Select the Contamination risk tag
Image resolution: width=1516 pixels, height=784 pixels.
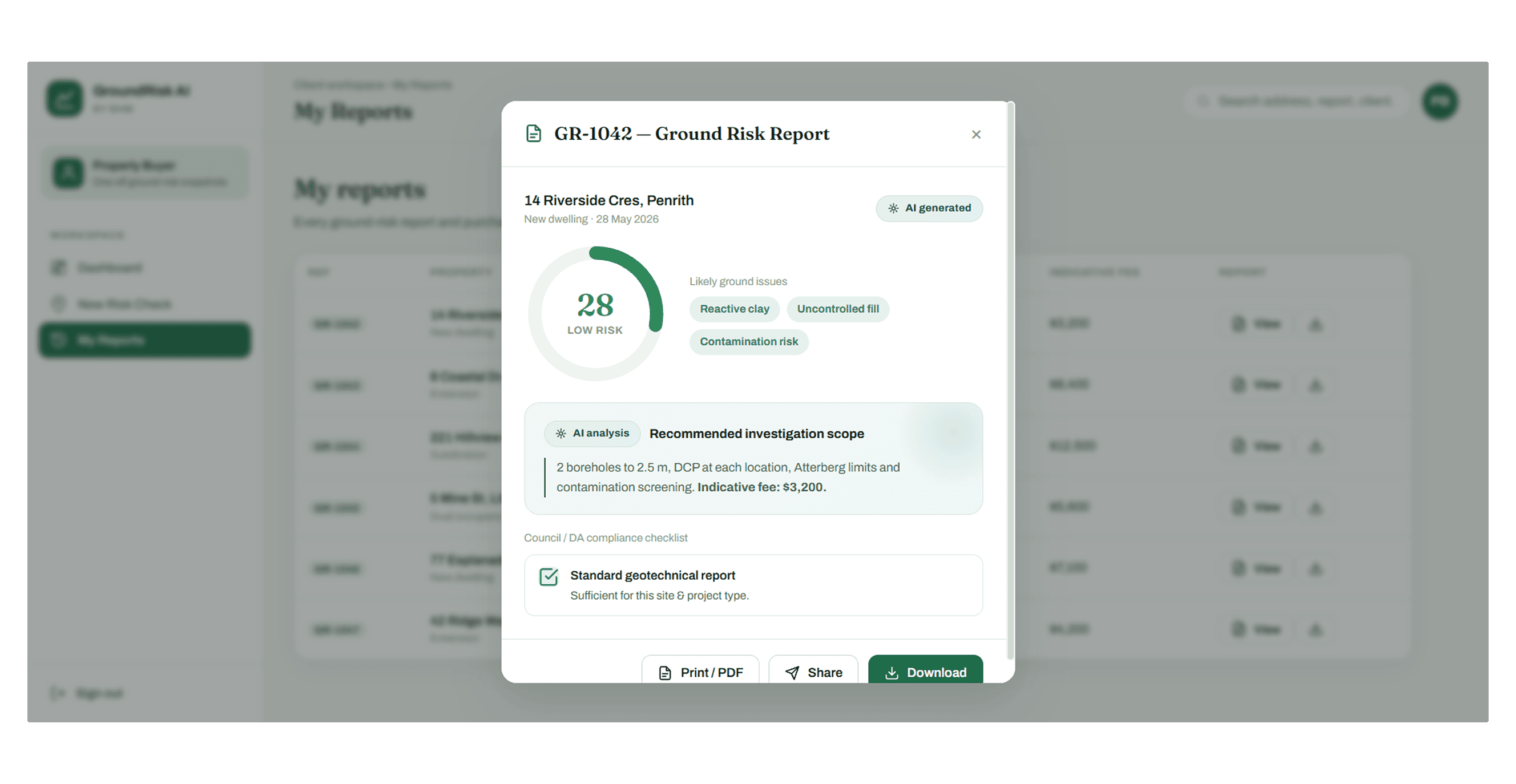click(x=749, y=341)
